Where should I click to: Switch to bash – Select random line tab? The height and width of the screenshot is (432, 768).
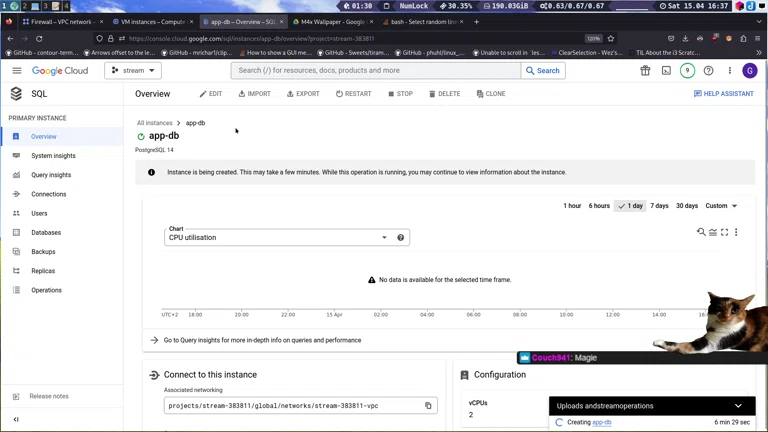(x=423, y=22)
